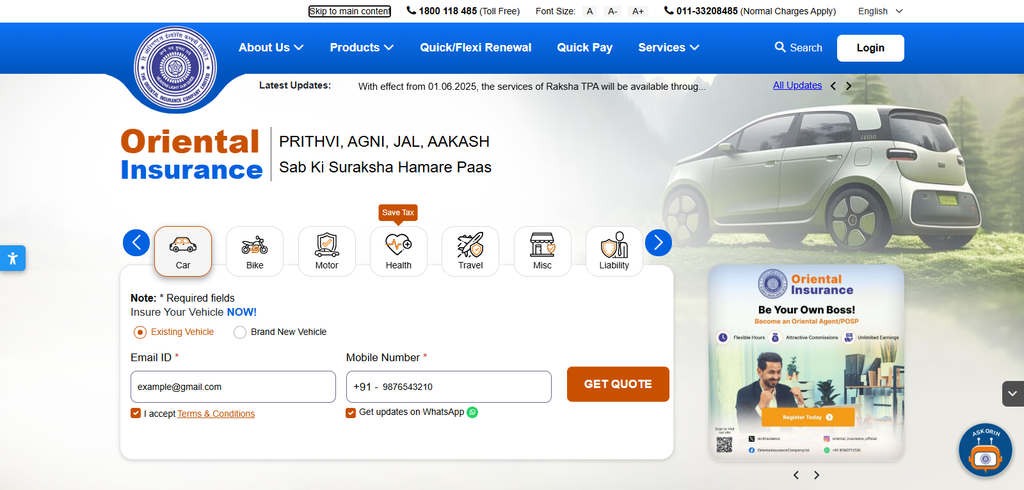Select Brand New Vehicle radio option

240,332
